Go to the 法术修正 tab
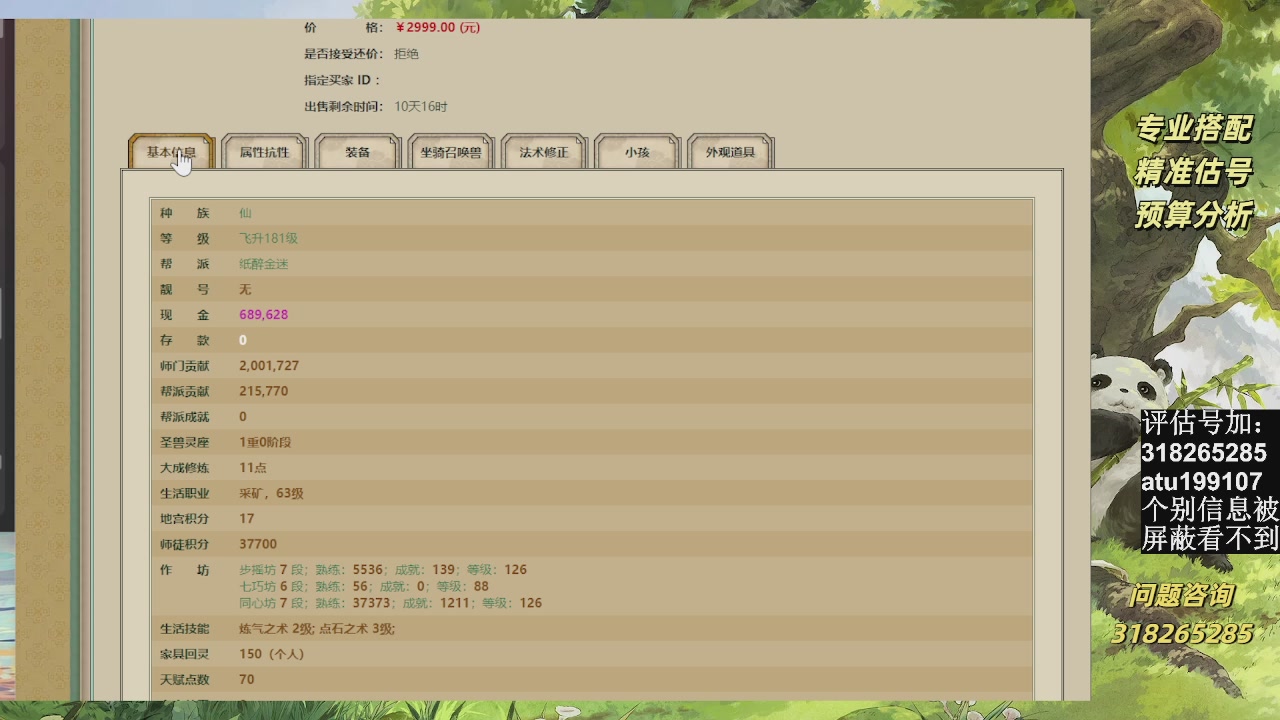The image size is (1280, 720). point(544,152)
